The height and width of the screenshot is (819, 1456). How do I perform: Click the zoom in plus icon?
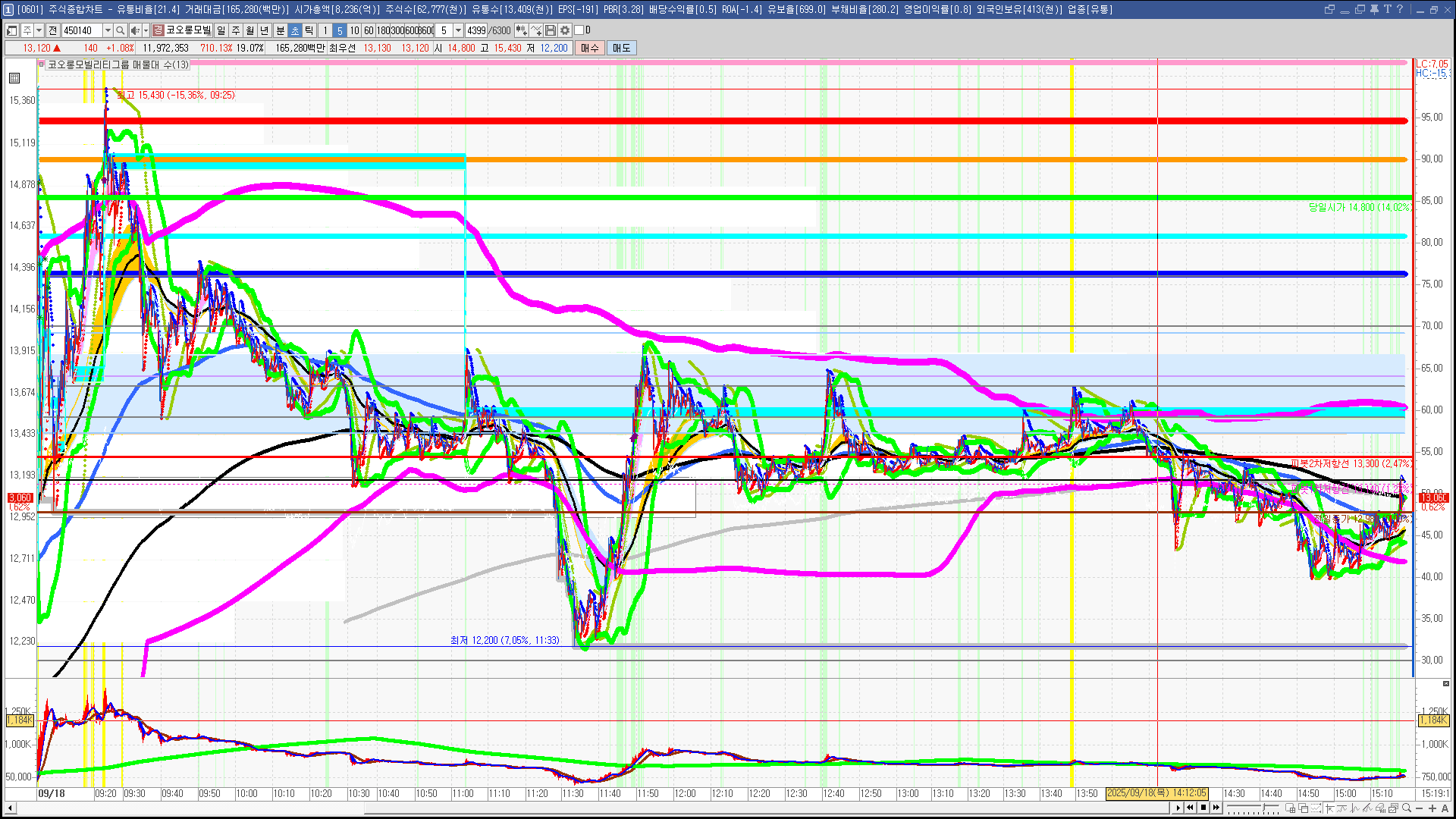tap(1432, 808)
